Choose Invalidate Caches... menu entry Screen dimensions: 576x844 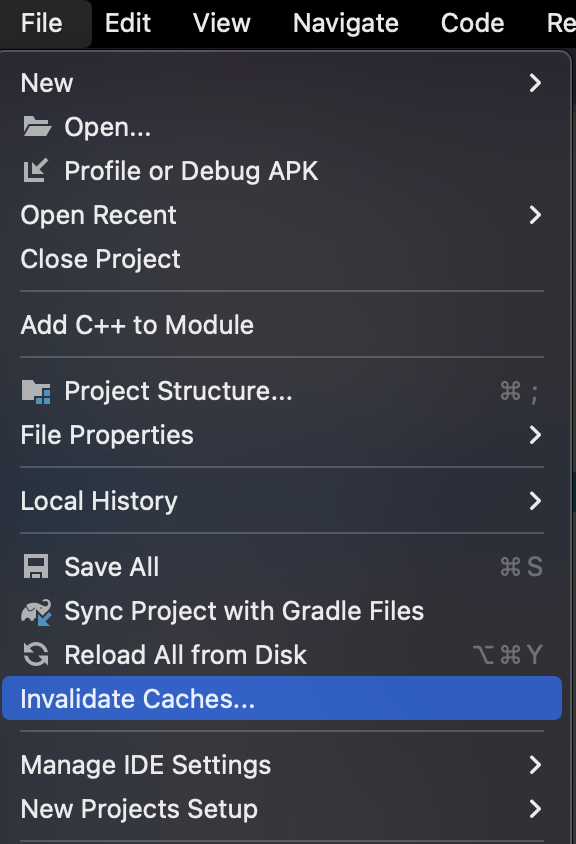click(282, 699)
